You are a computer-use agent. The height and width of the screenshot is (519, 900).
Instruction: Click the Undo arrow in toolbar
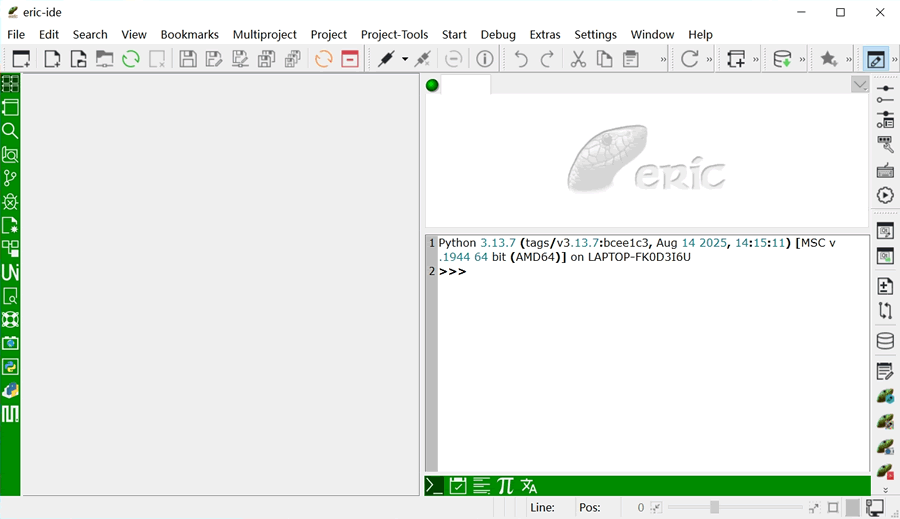pyautogui.click(x=521, y=59)
